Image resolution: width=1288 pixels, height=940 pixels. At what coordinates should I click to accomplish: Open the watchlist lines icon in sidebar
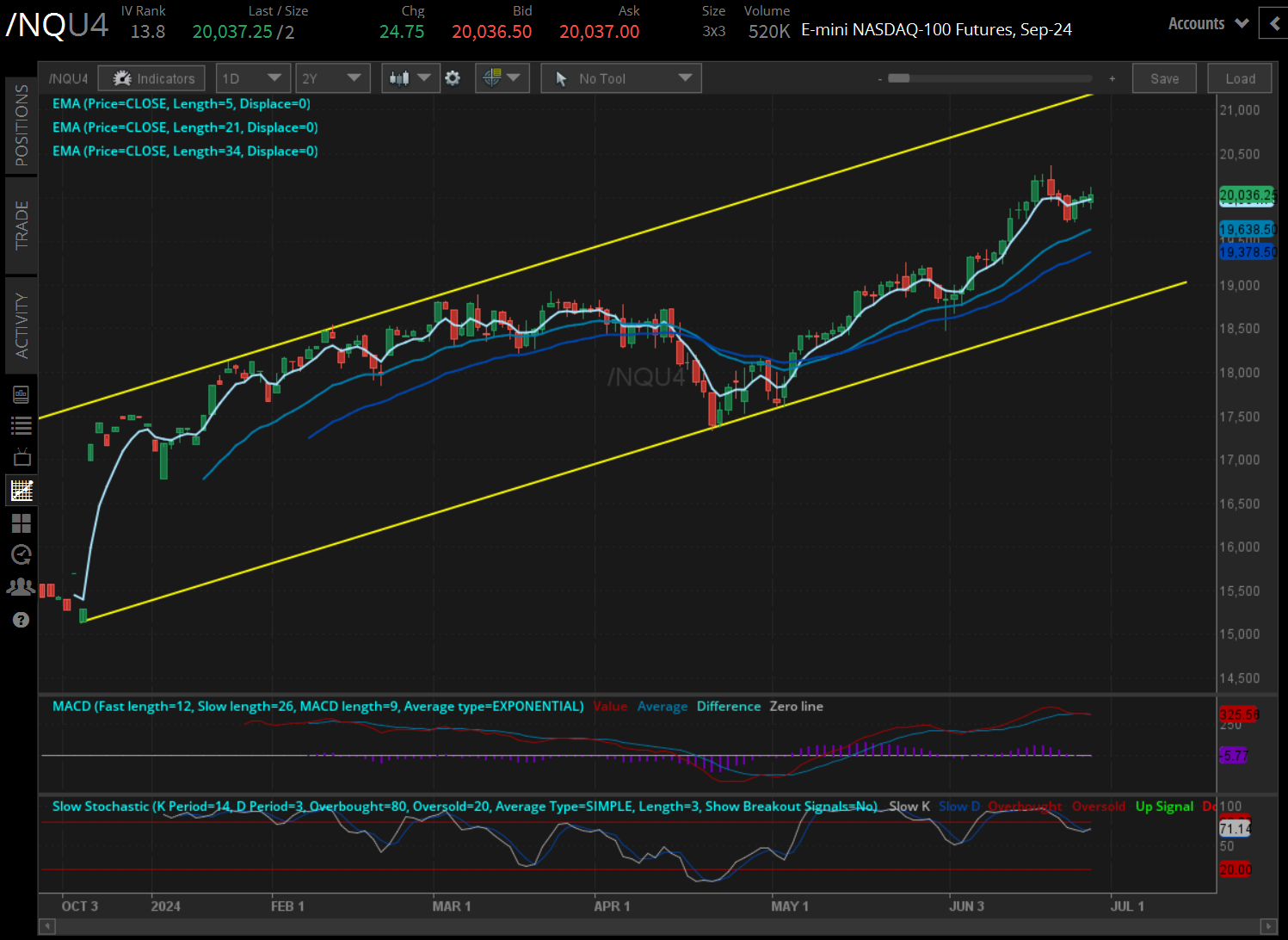(x=22, y=425)
